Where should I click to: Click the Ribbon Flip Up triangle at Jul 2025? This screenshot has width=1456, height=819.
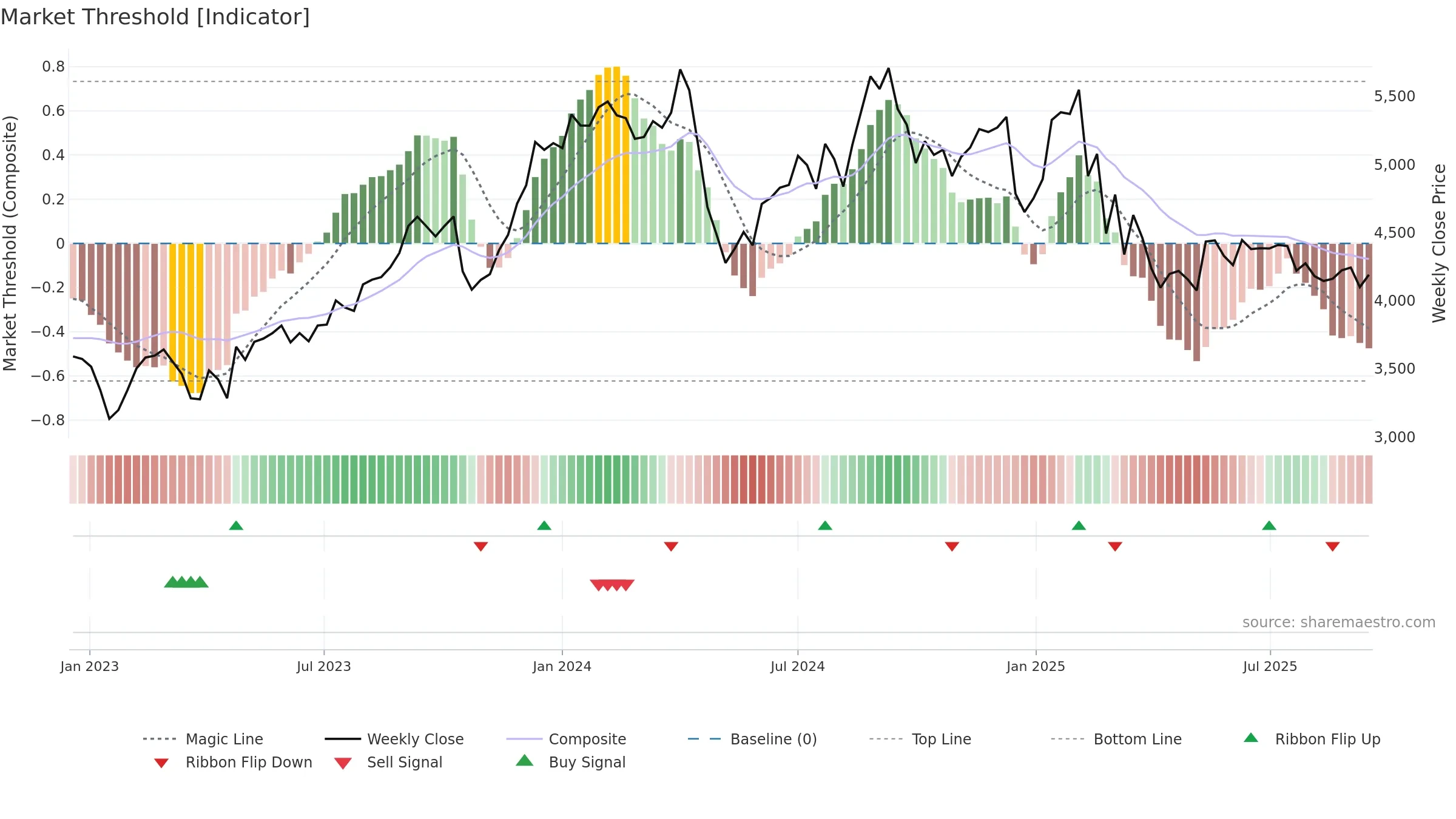click(1269, 525)
